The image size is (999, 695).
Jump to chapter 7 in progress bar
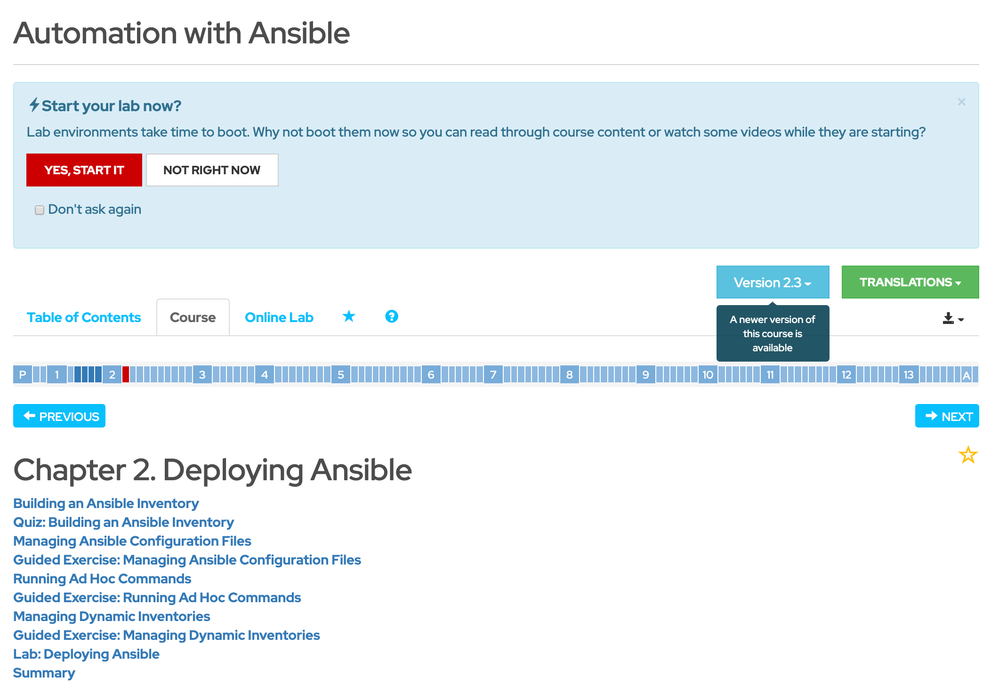493,375
